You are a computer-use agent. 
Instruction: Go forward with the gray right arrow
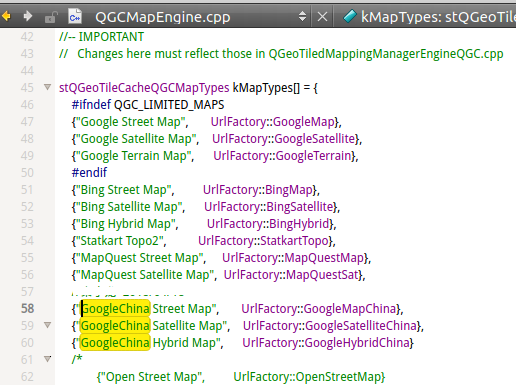(28, 16)
